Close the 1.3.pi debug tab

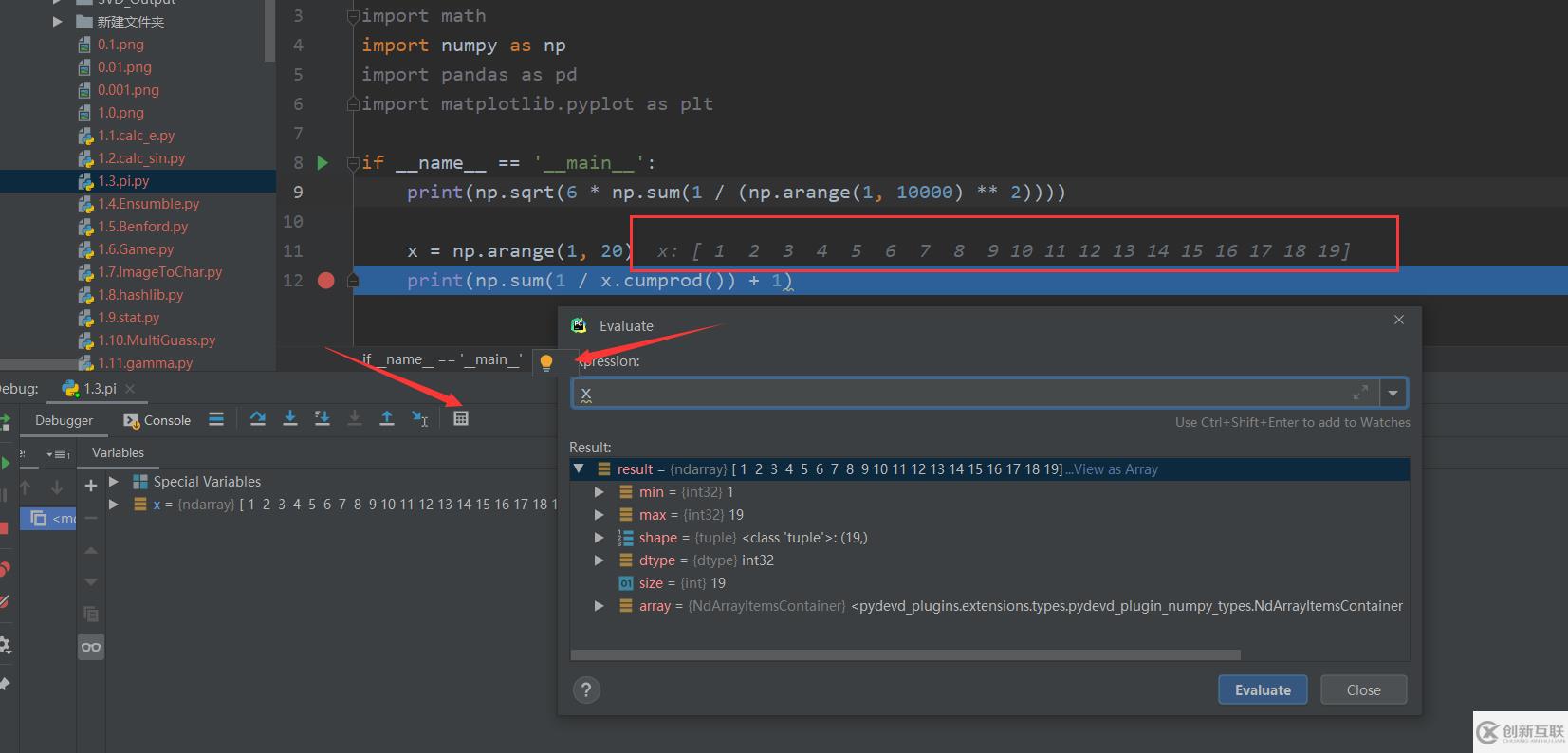pyautogui.click(x=130, y=389)
